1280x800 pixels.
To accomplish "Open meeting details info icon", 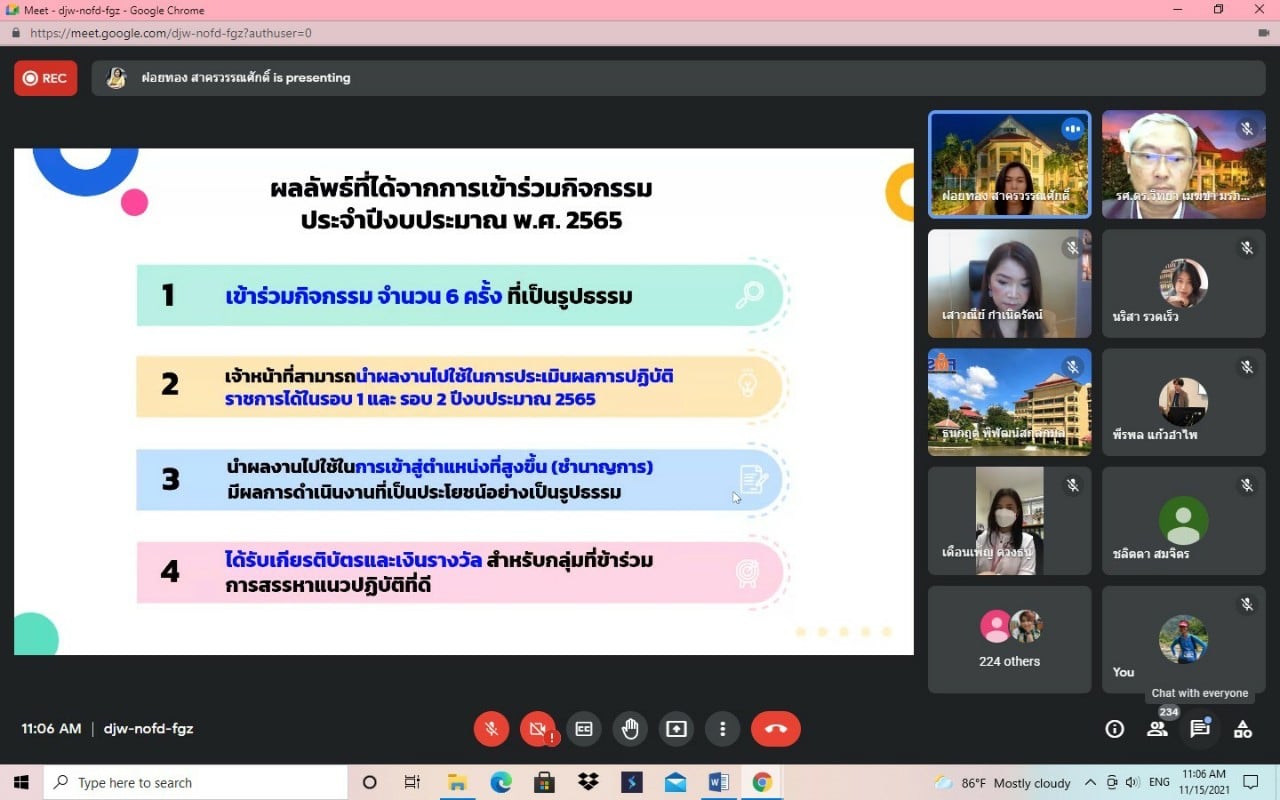I will coord(1114,729).
